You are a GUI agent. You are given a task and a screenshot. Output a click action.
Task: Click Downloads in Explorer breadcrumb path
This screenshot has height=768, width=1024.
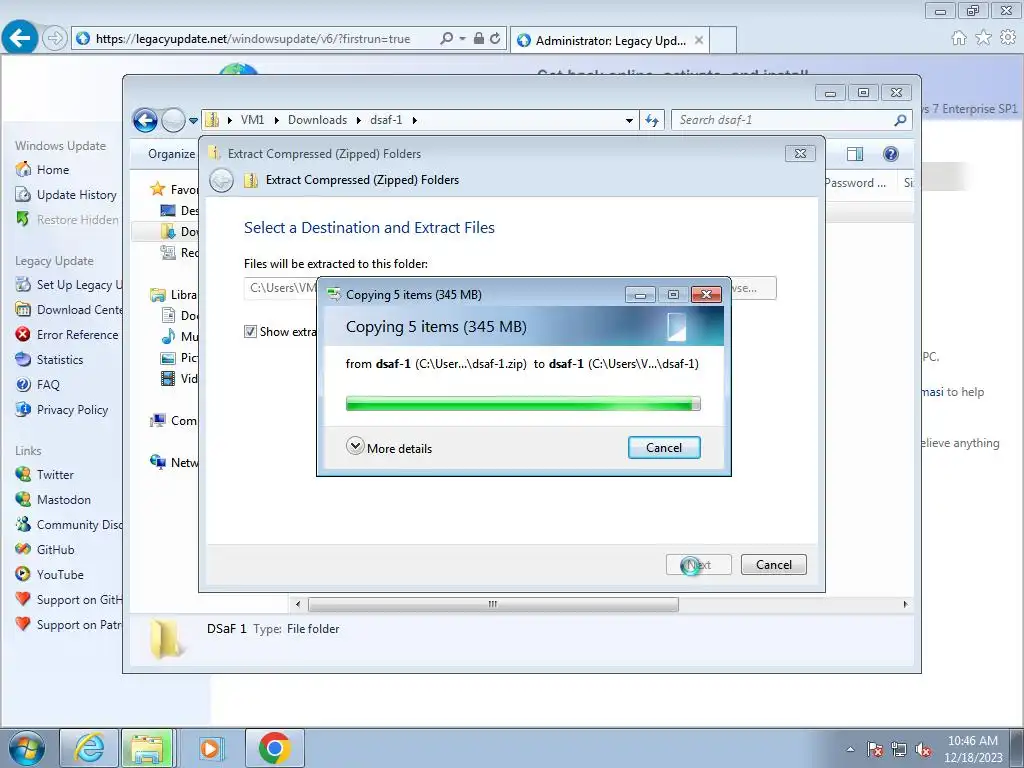[x=317, y=120]
